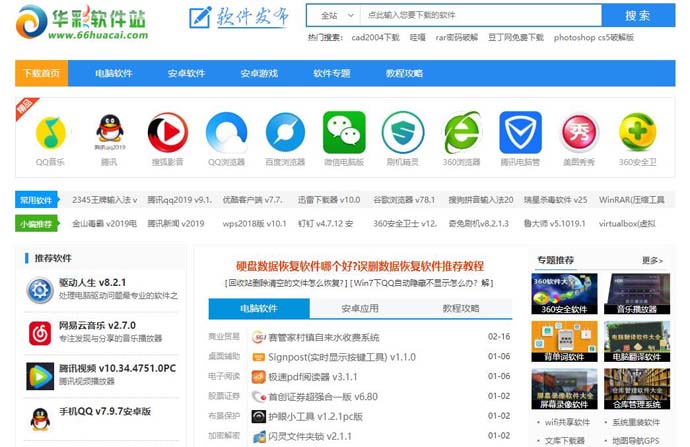
Task: Click the 手机QQ penguin icon
Action: tap(40, 419)
